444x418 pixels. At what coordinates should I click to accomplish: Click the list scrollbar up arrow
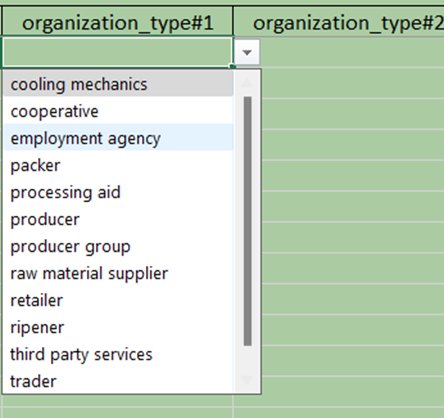[247, 83]
